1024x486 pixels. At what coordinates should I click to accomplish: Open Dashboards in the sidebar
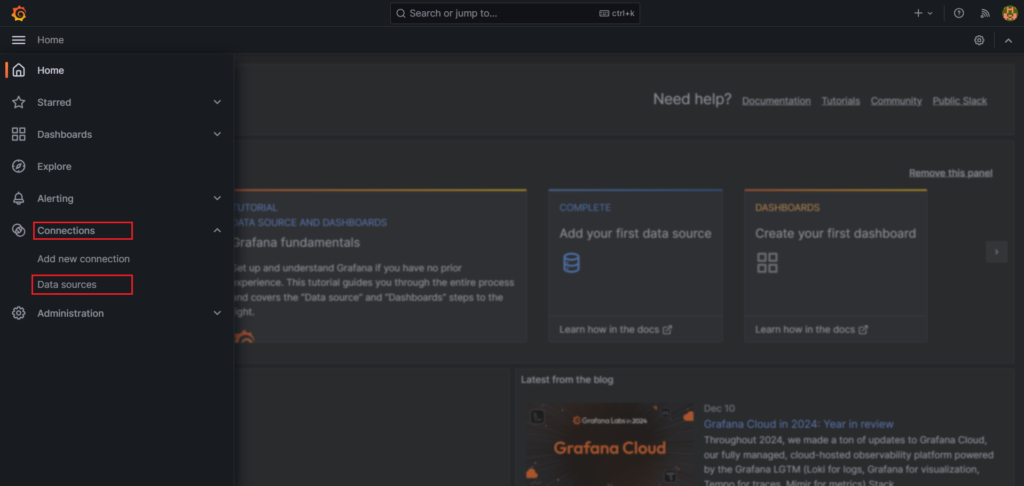[x=65, y=134]
